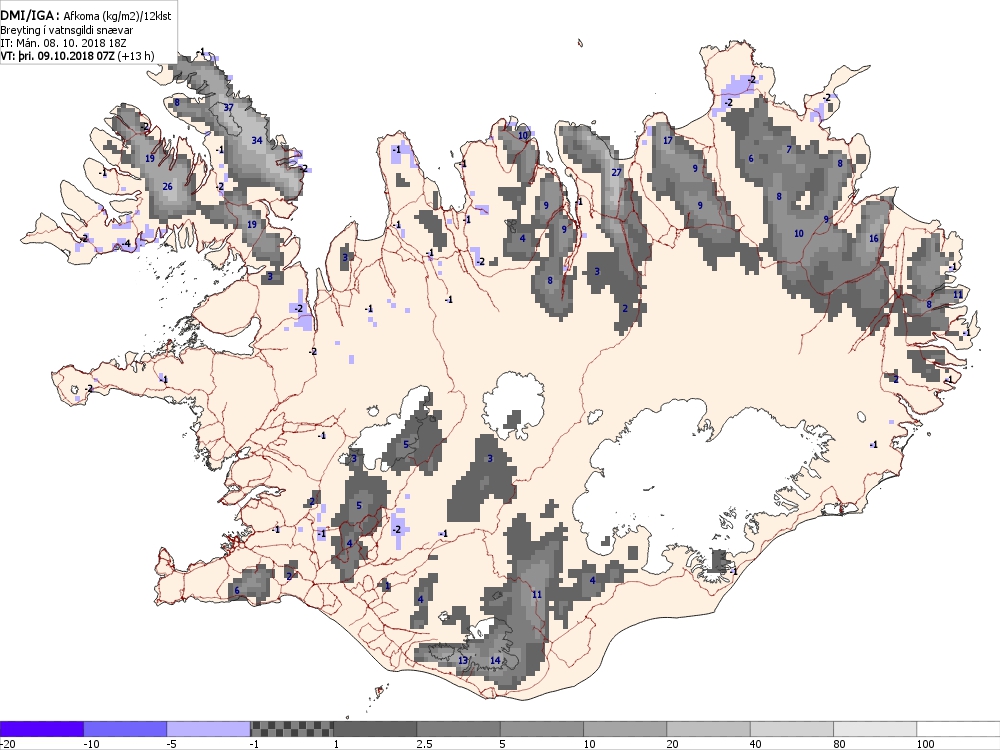Select the dark gray 1 to 2.5 legend swatch
1000x750 pixels.
pos(375,729)
